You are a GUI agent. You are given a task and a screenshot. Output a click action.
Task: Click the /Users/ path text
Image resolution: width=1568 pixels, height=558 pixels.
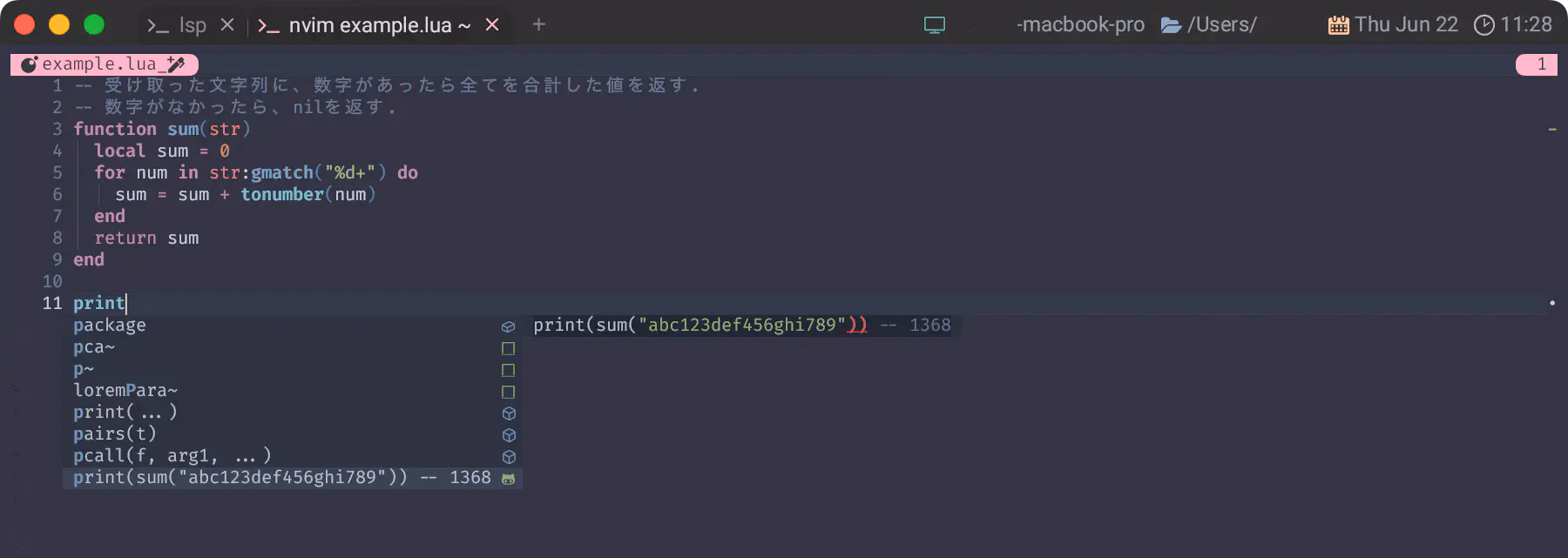[x=1222, y=25]
